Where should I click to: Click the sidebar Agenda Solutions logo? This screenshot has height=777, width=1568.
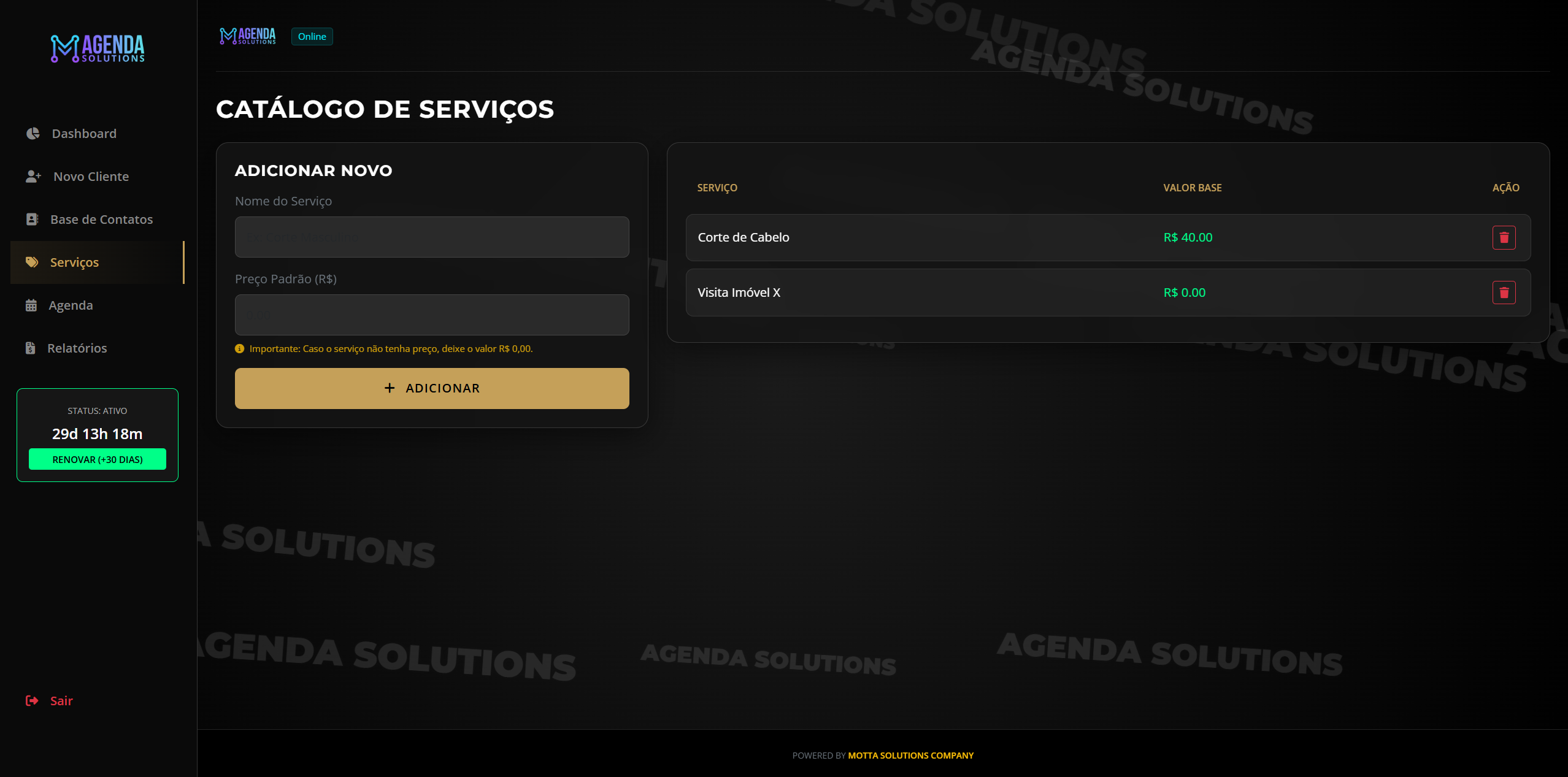(98, 48)
